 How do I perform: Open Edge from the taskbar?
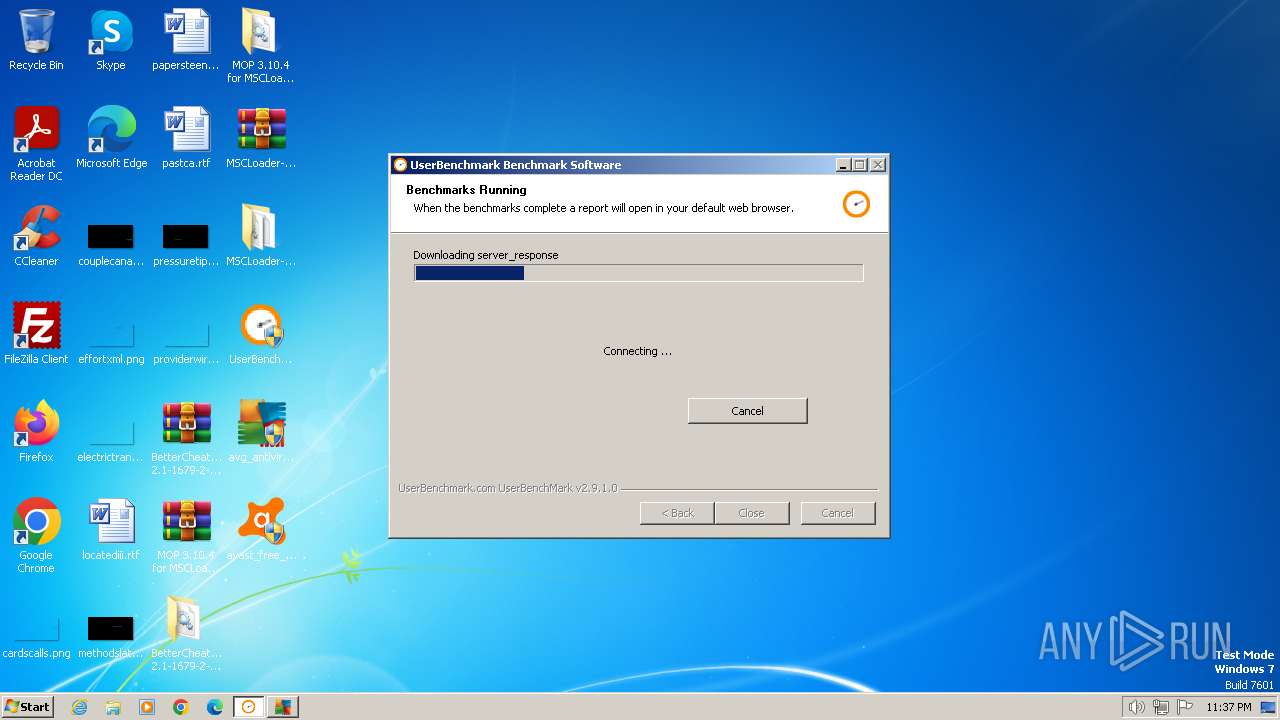(215, 707)
